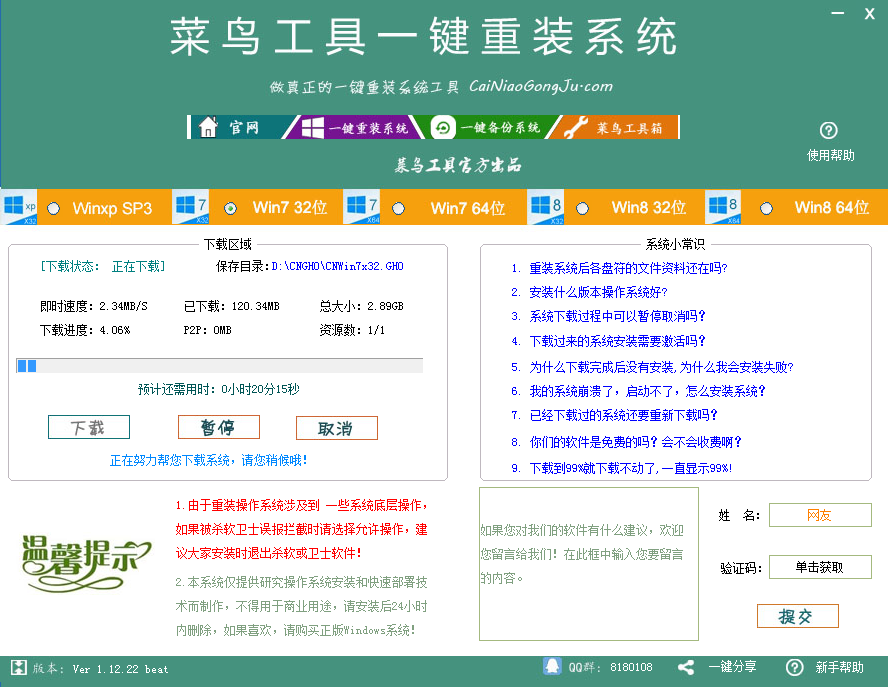The height and width of the screenshot is (687, 888).
Task: Click the Win7 64位 Windows logo icon
Action: (x=361, y=207)
